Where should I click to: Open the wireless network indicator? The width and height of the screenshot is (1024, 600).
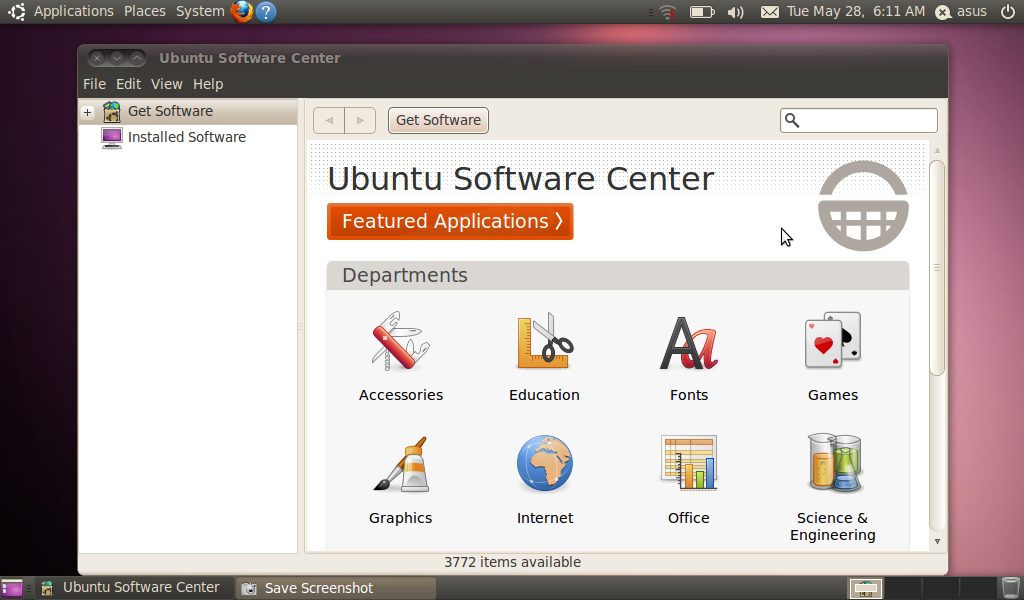click(667, 12)
